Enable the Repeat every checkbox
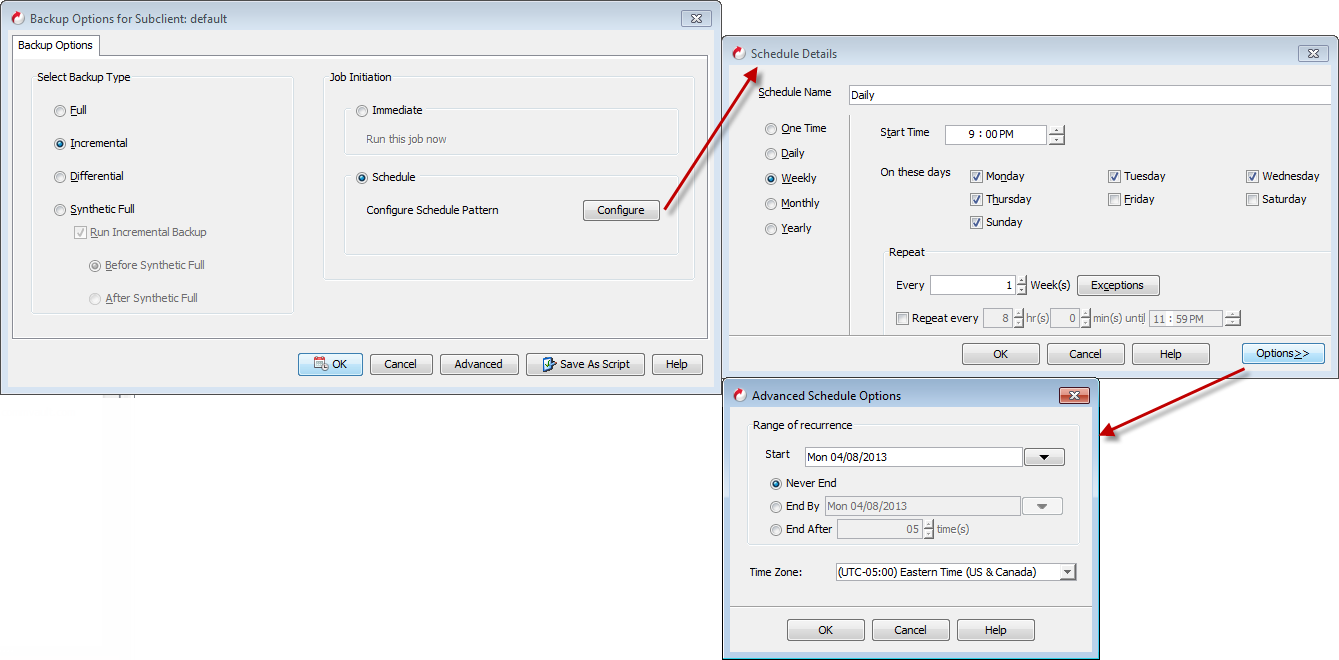Viewport: 1339px width, 660px height. (x=903, y=319)
